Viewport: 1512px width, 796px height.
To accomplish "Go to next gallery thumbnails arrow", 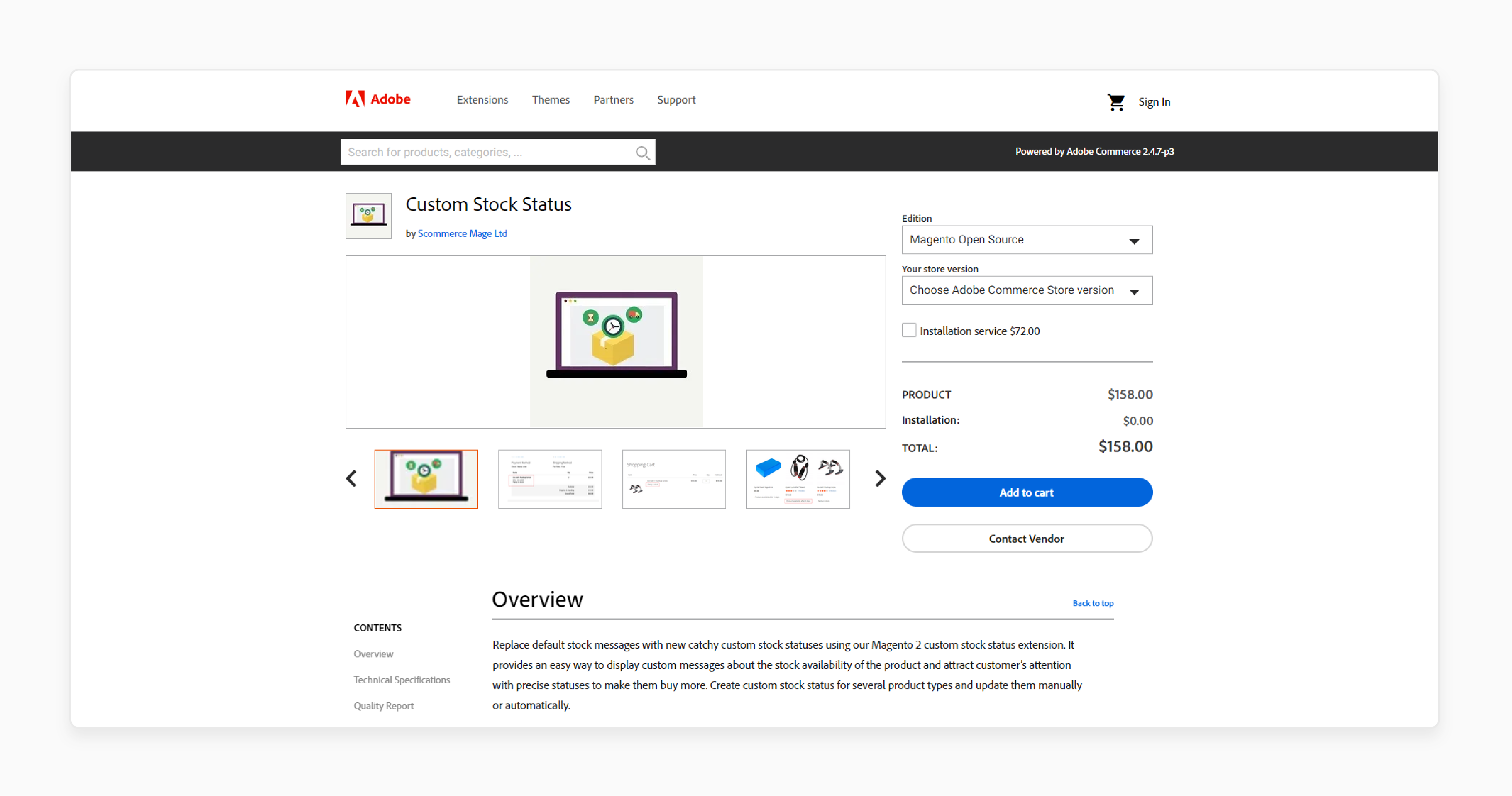I will tap(880, 478).
